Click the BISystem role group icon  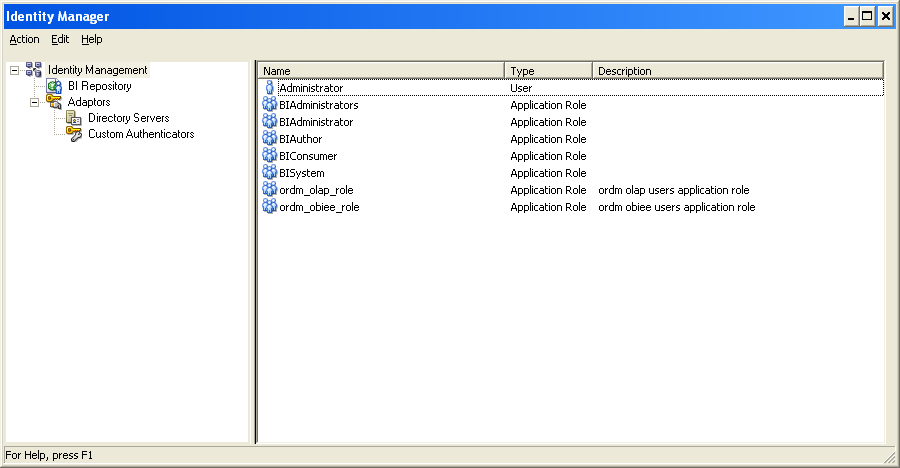pos(269,173)
